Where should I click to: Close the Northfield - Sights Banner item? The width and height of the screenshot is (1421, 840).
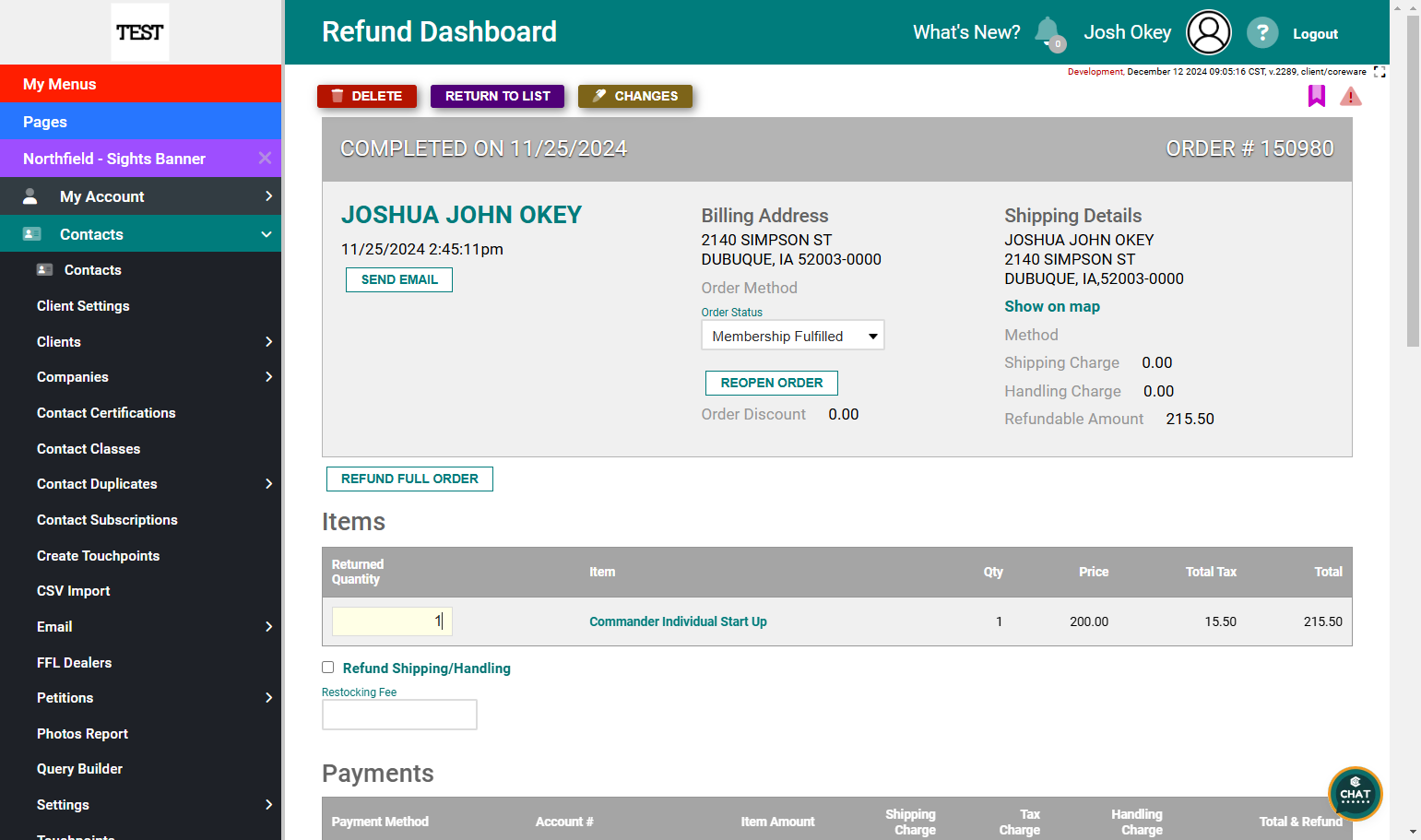265,158
